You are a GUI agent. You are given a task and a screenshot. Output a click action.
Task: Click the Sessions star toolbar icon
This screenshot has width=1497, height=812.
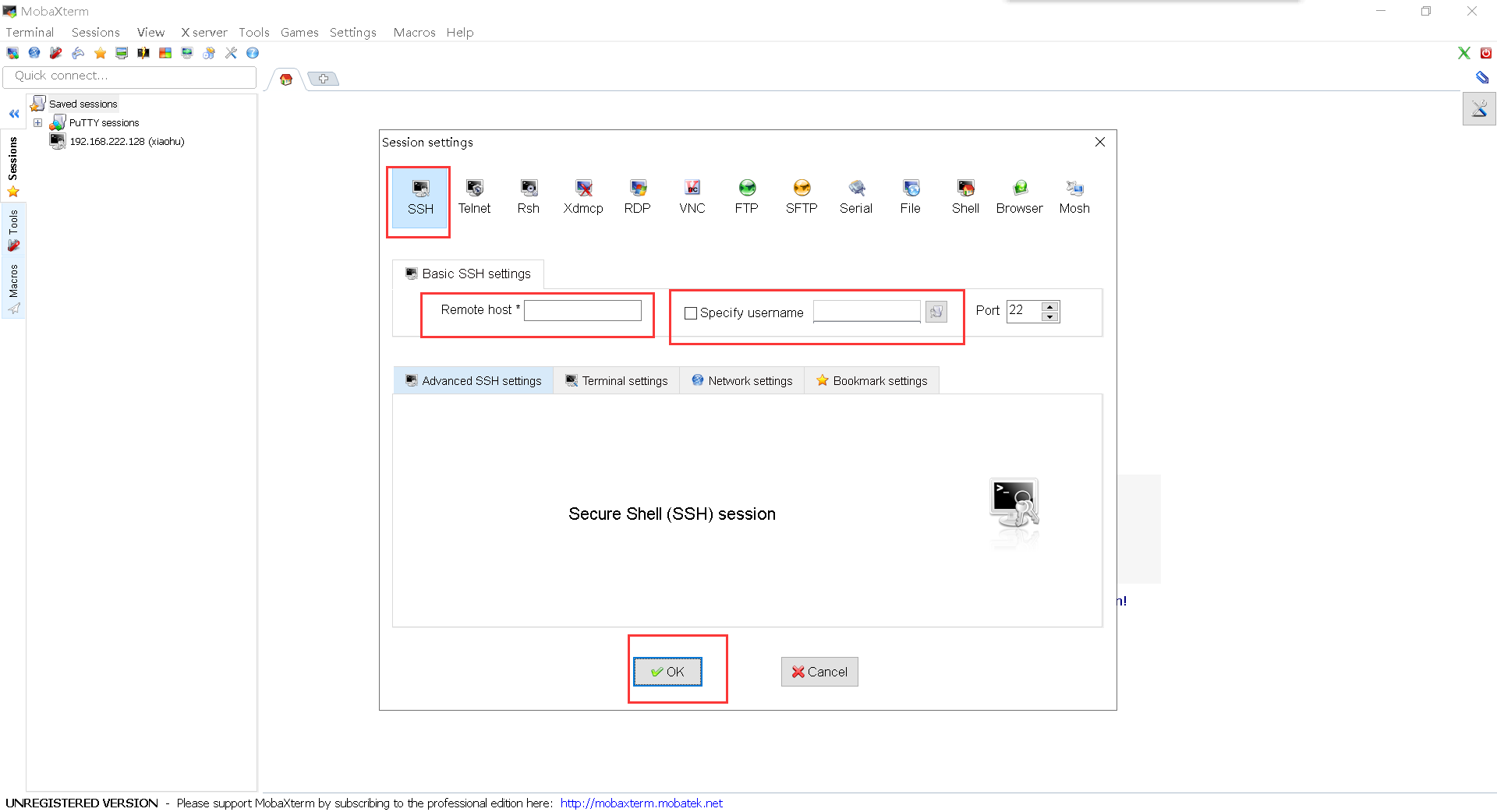tap(100, 53)
